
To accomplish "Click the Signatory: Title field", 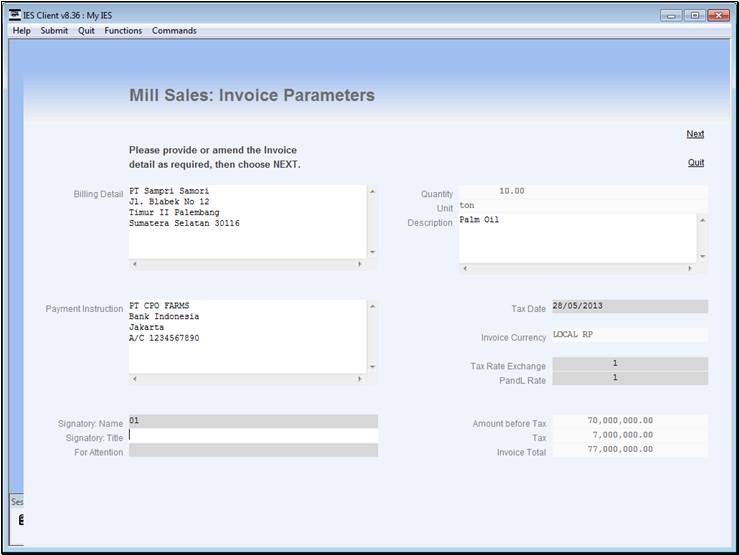I will 254,436.
